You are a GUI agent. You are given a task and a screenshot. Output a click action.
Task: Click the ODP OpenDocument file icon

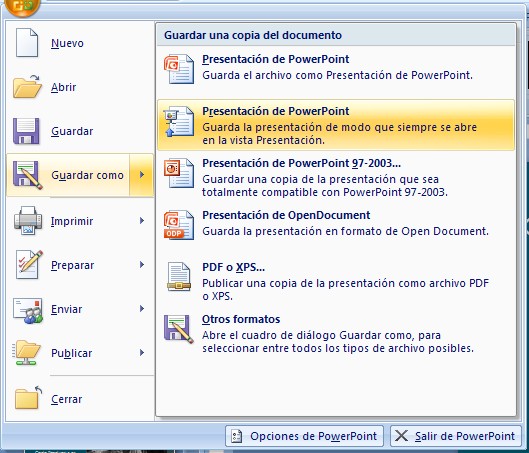pyautogui.click(x=179, y=225)
